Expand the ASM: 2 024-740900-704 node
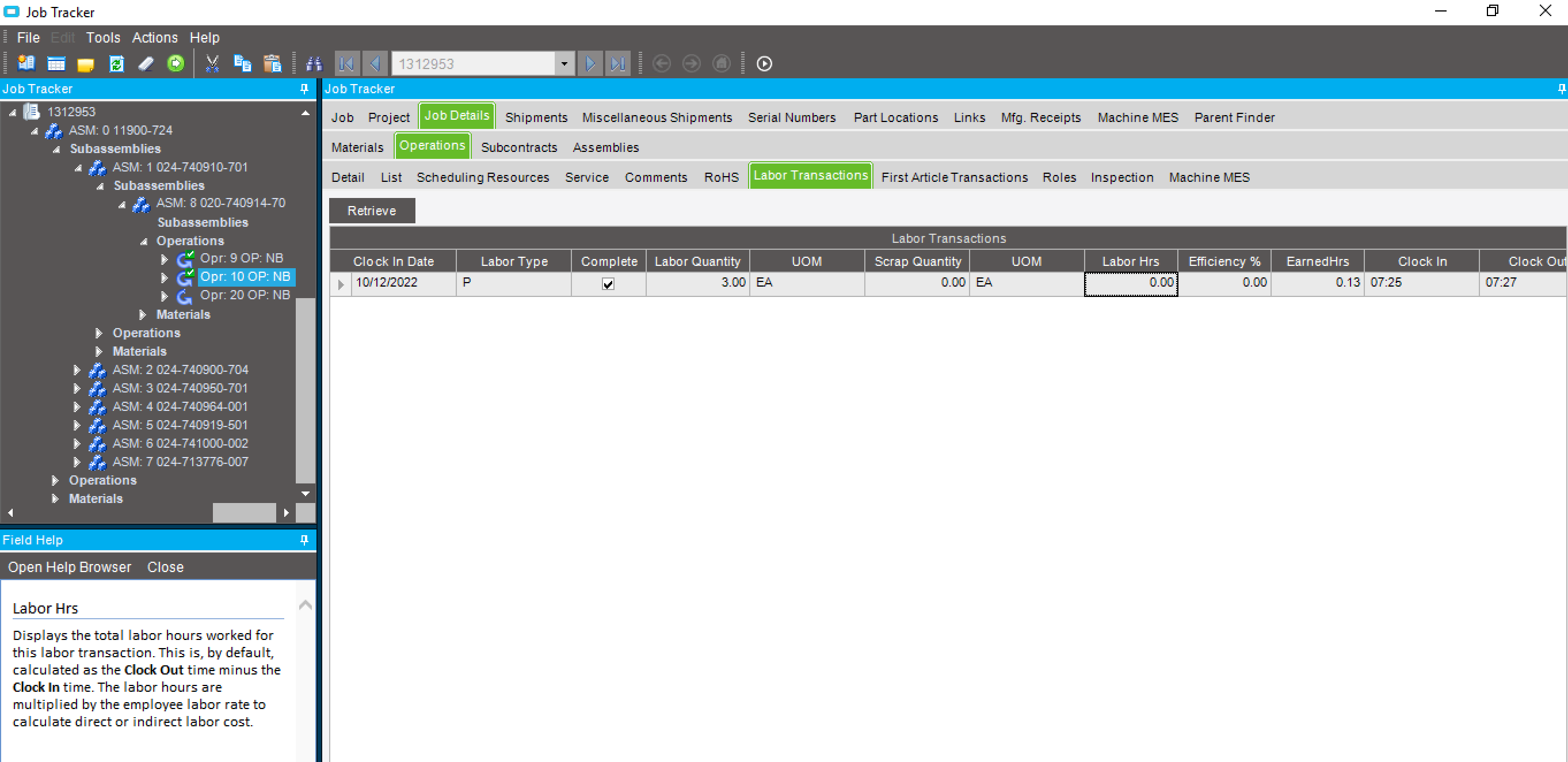Screen dimensions: 1568x762 pyautogui.click(x=77, y=369)
